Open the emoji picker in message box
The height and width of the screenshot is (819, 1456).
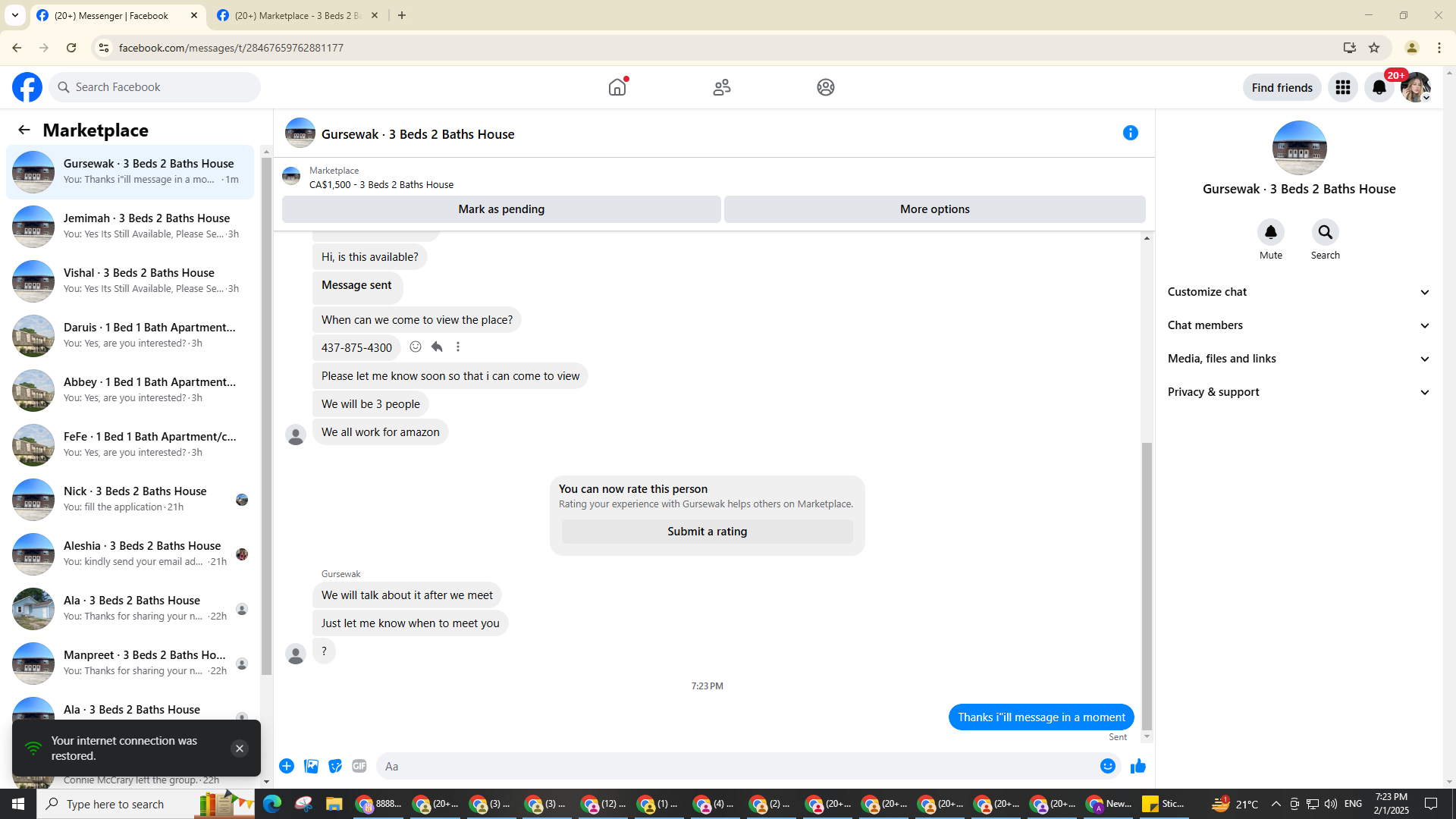pos(1107,767)
